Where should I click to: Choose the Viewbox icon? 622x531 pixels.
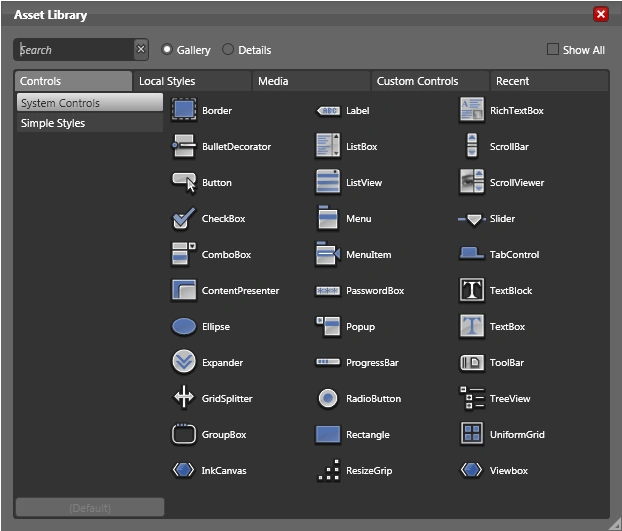[x=471, y=470]
